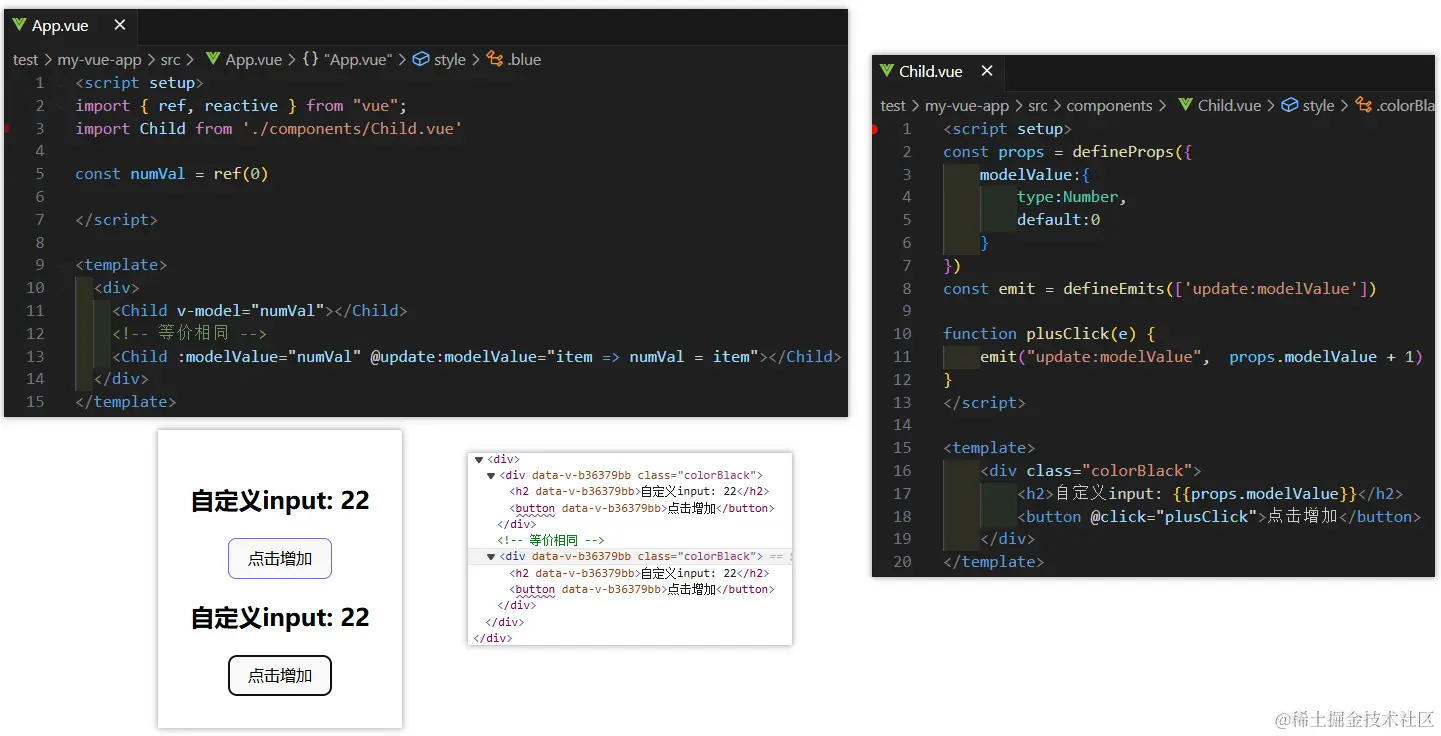Collapse the highlighted second colorBlack div node
The image size is (1441, 736).
pyautogui.click(x=491, y=557)
